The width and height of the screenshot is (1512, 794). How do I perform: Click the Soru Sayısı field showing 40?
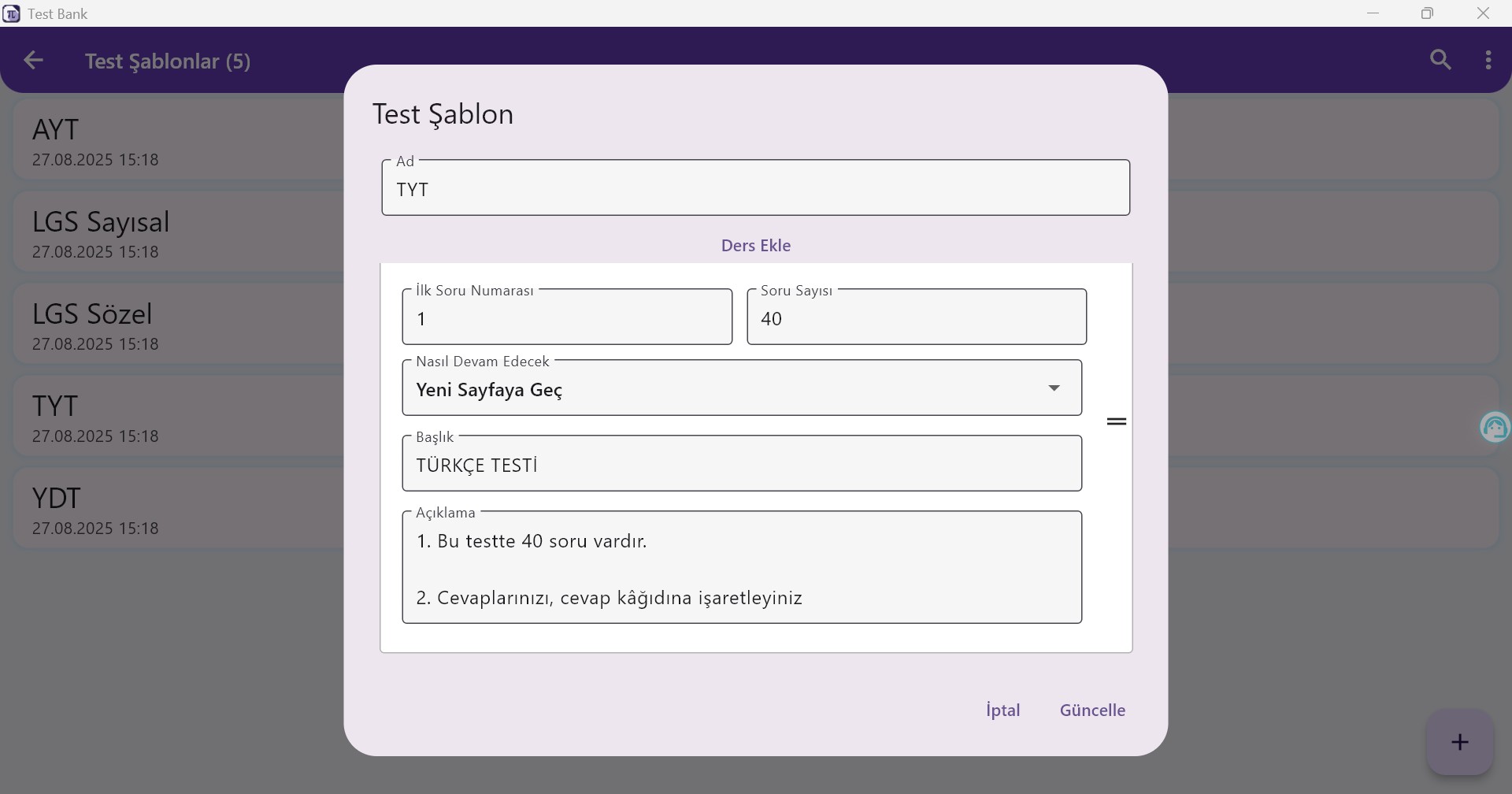pos(916,317)
